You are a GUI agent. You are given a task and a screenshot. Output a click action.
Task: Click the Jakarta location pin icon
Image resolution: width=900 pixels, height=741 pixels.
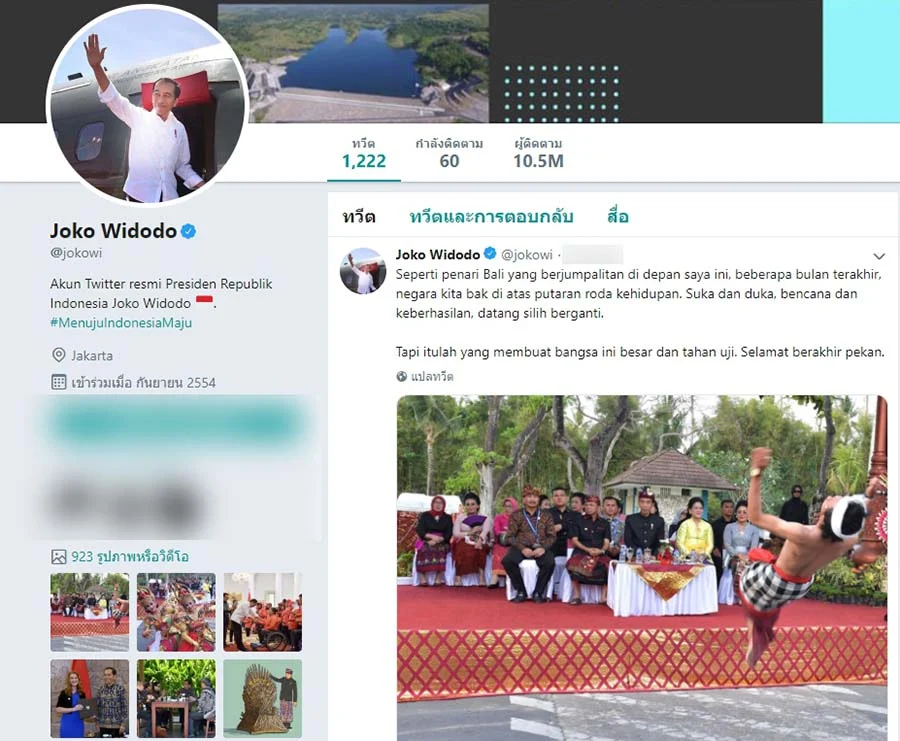click(x=59, y=355)
